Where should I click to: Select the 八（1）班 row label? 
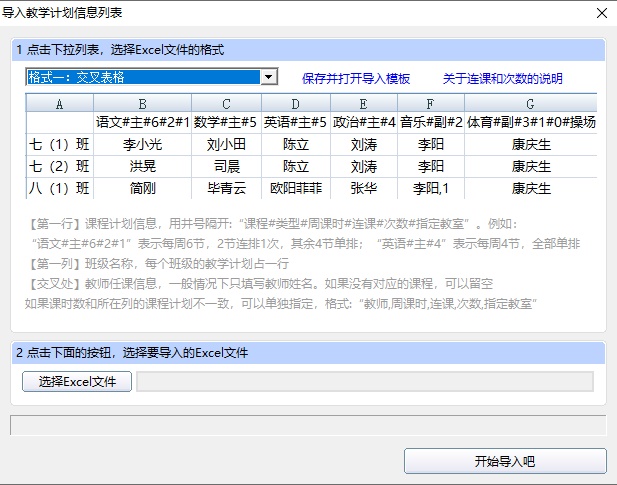click(x=59, y=188)
